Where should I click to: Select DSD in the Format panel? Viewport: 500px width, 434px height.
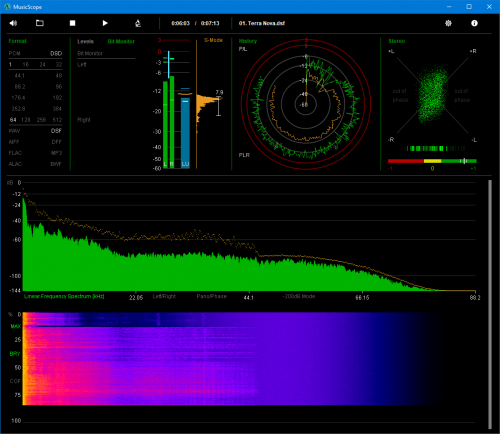click(x=56, y=53)
